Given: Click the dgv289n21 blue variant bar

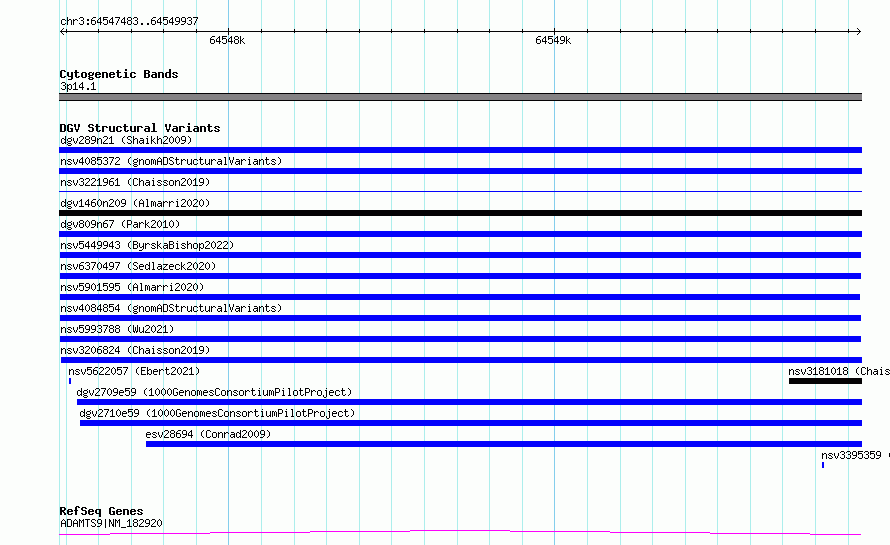Looking at the screenshot, I should (460, 150).
